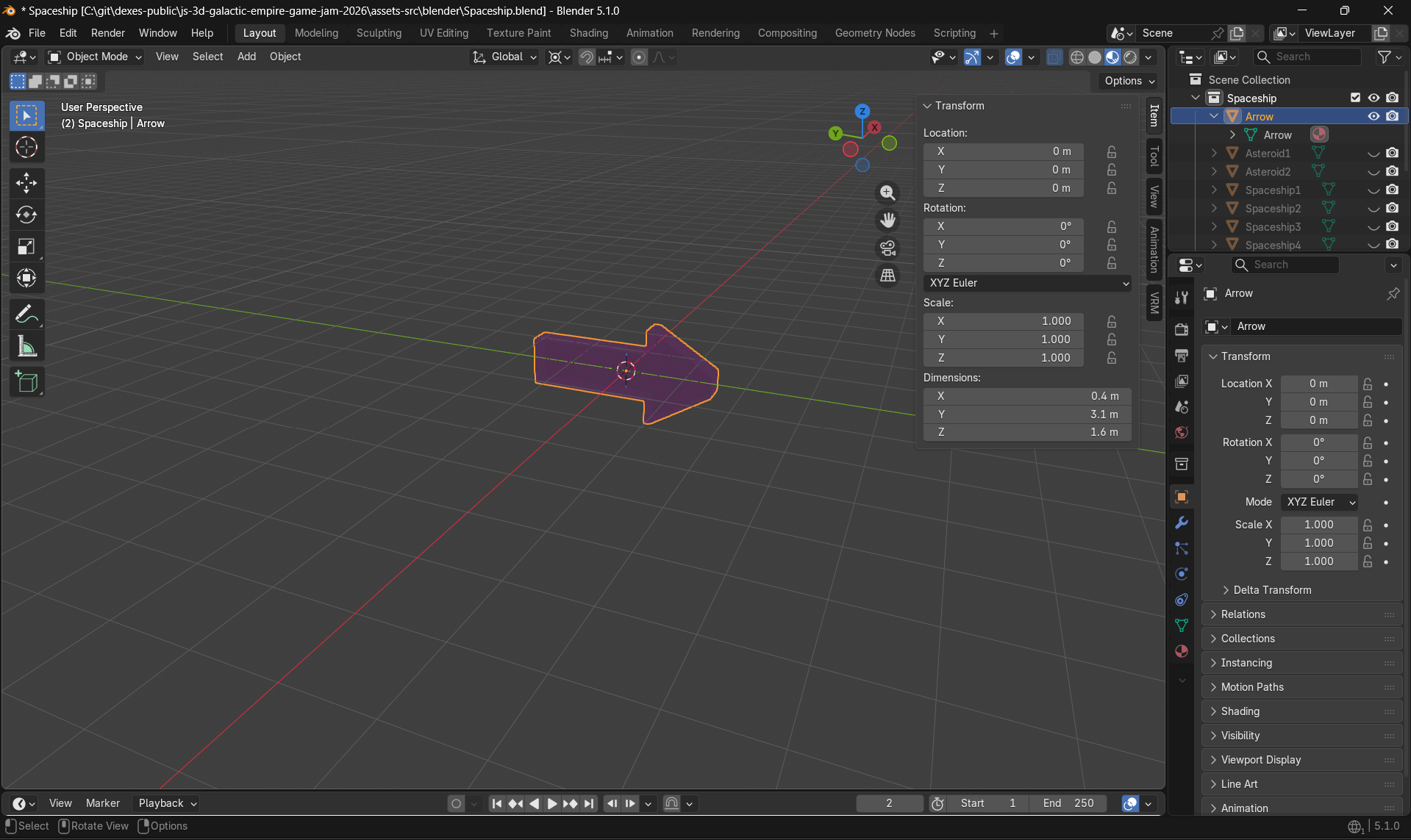Open Modifier properties with the wrench icon
This screenshot has height=840, width=1411.
(x=1182, y=523)
